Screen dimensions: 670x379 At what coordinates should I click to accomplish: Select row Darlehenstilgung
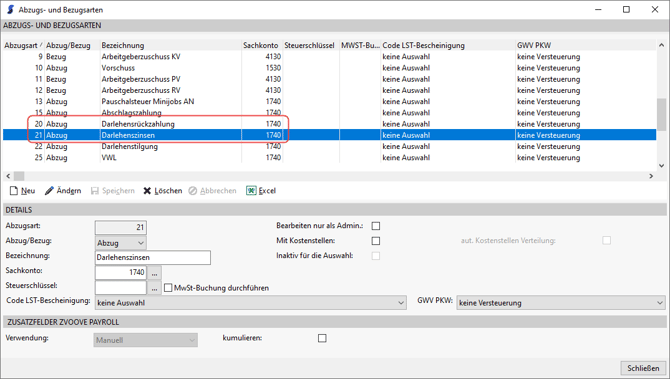(329, 146)
